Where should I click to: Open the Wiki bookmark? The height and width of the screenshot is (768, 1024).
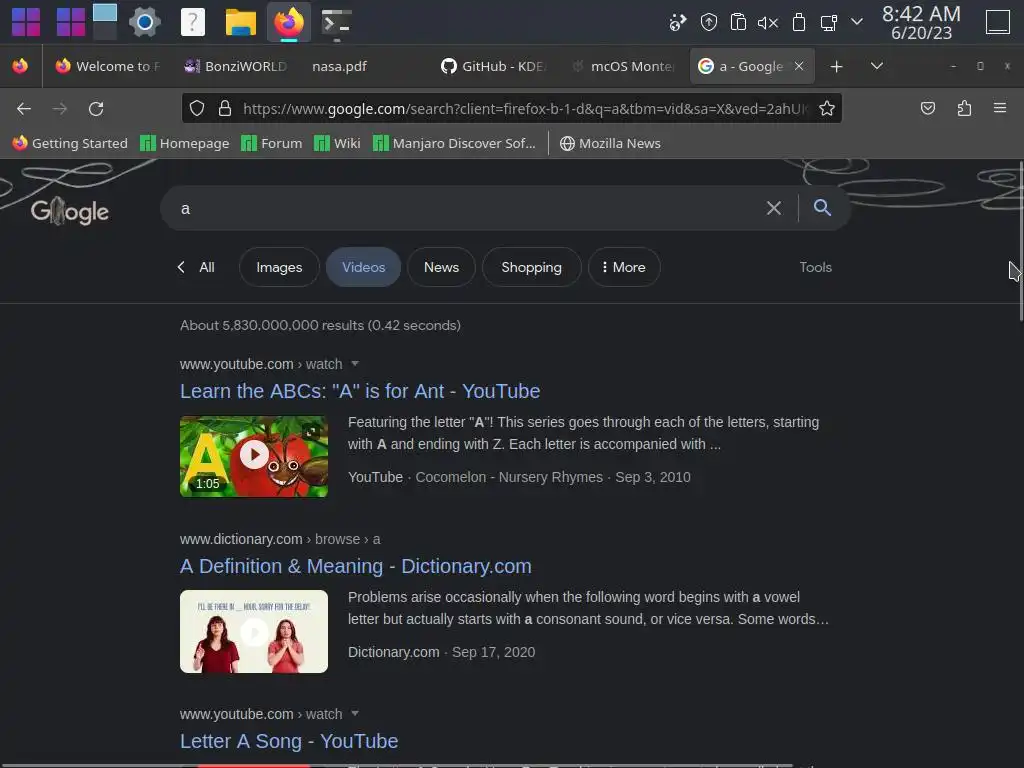pyautogui.click(x=337, y=143)
